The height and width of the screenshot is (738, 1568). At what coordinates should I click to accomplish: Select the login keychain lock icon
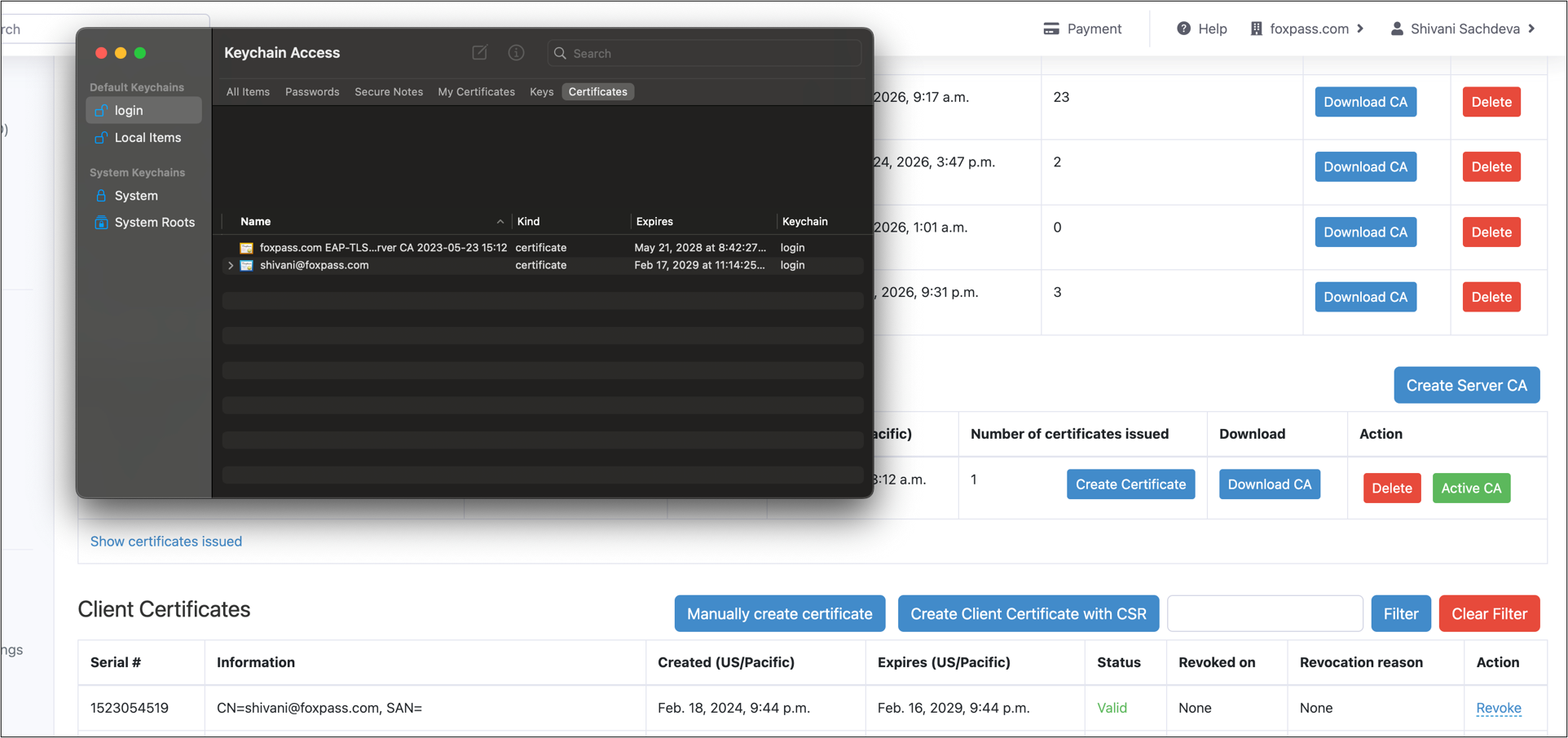pos(101,110)
